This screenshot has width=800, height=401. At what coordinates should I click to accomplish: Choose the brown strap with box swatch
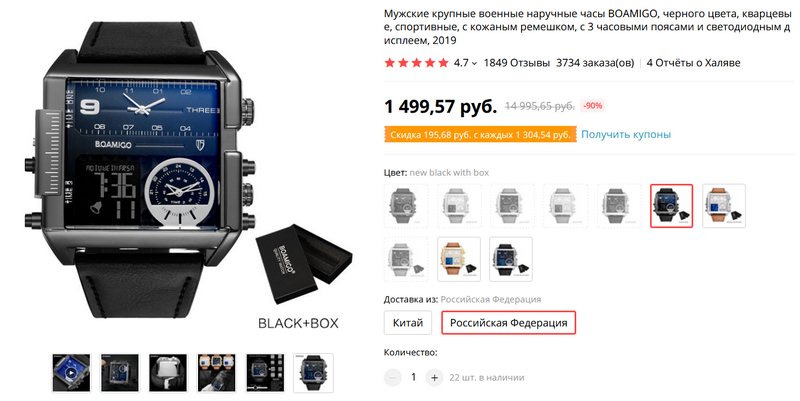tap(724, 206)
